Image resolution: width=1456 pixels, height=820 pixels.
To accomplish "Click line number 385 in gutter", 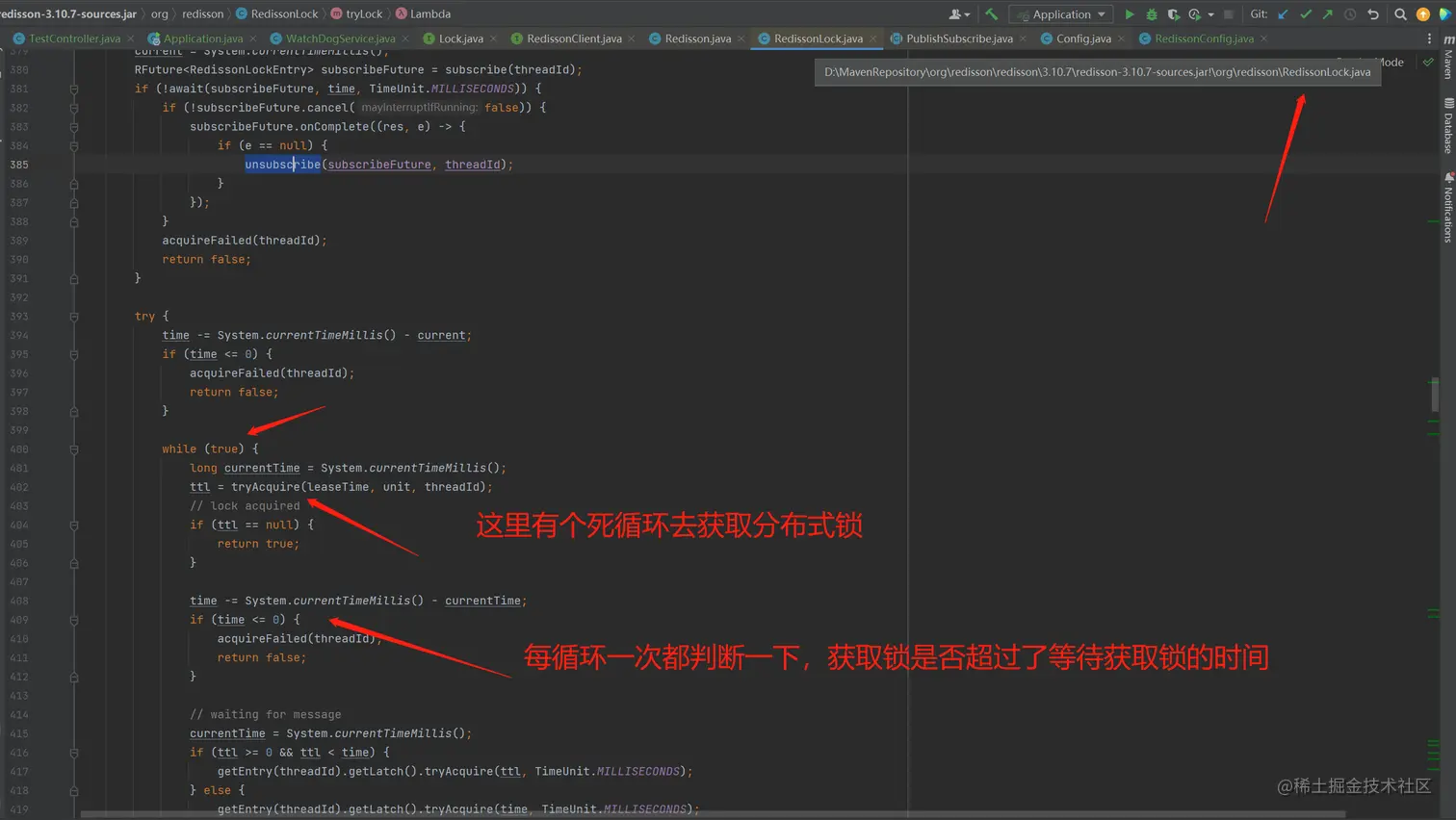I will coord(19,165).
